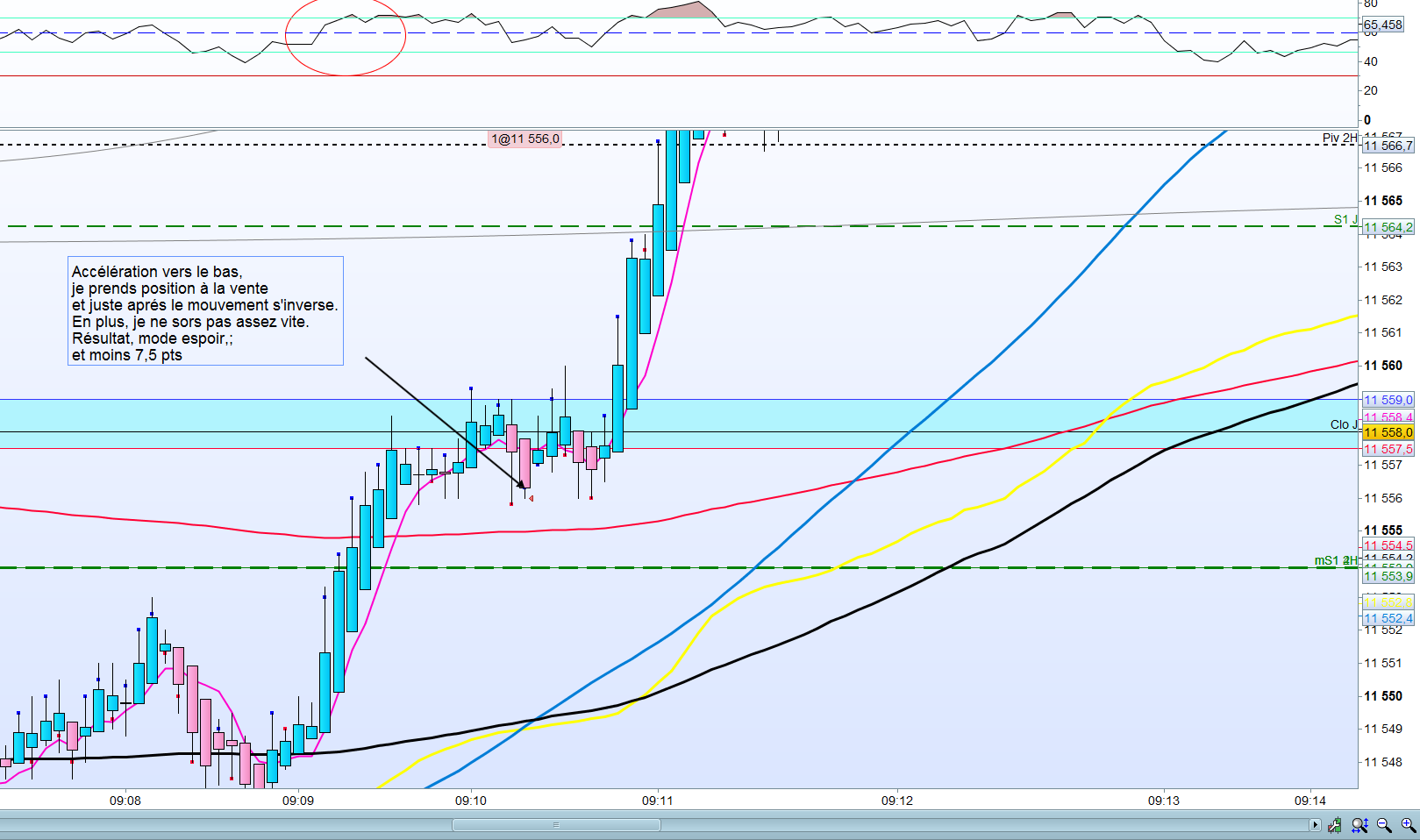Select the order label 1@11 556,0
1420x840 pixels.
tap(524, 139)
